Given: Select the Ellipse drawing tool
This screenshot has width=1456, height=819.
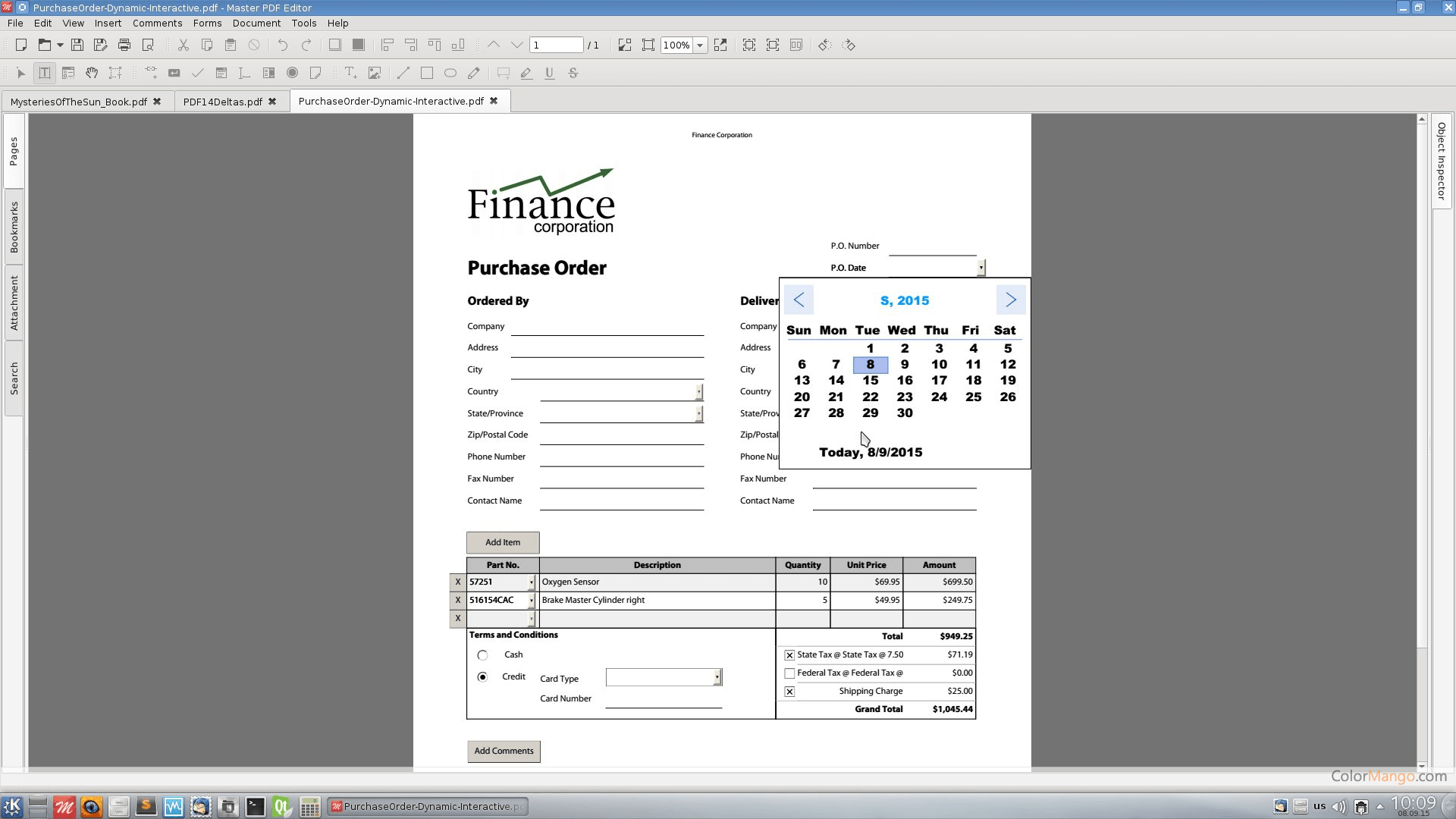Looking at the screenshot, I should point(450,73).
